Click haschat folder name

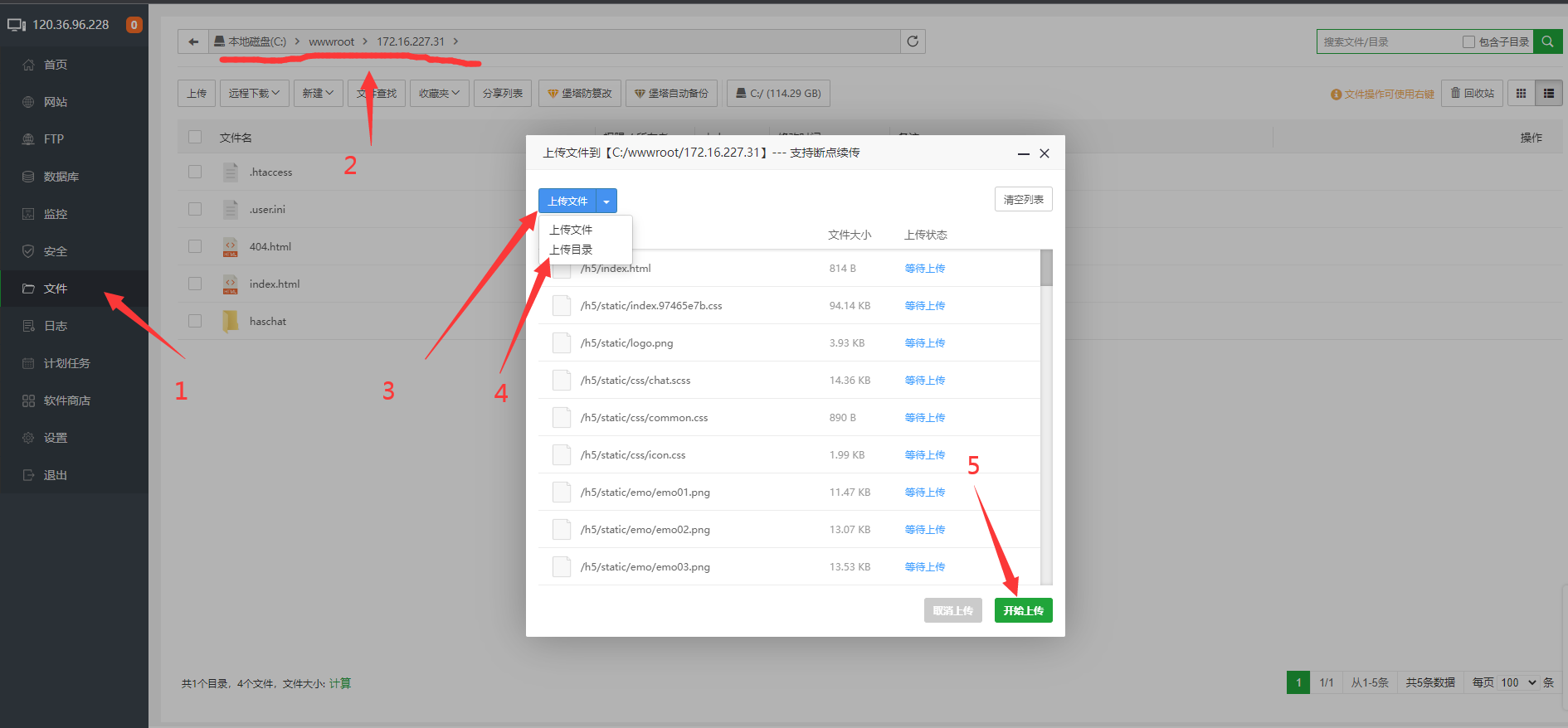(268, 322)
